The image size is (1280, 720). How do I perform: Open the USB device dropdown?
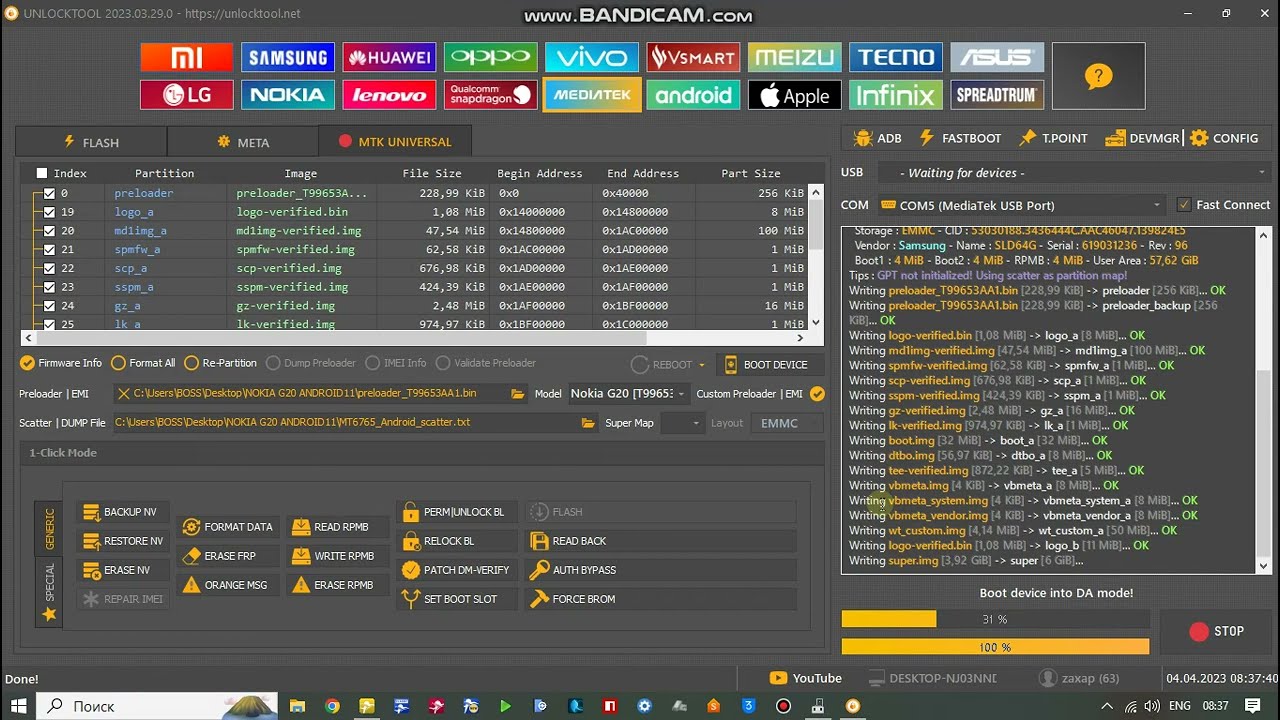pos(1074,173)
